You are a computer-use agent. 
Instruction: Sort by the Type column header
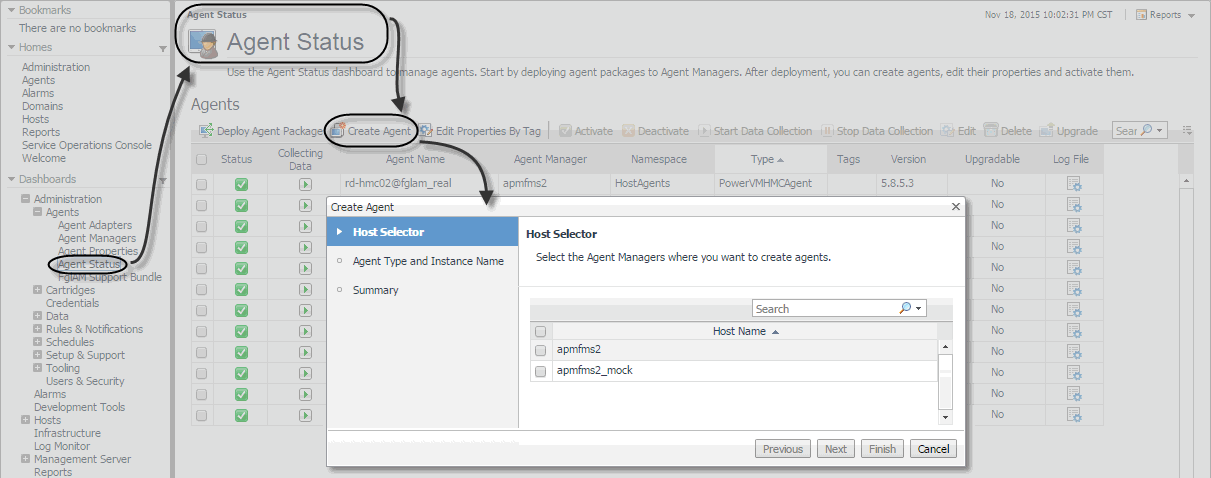(x=763, y=159)
